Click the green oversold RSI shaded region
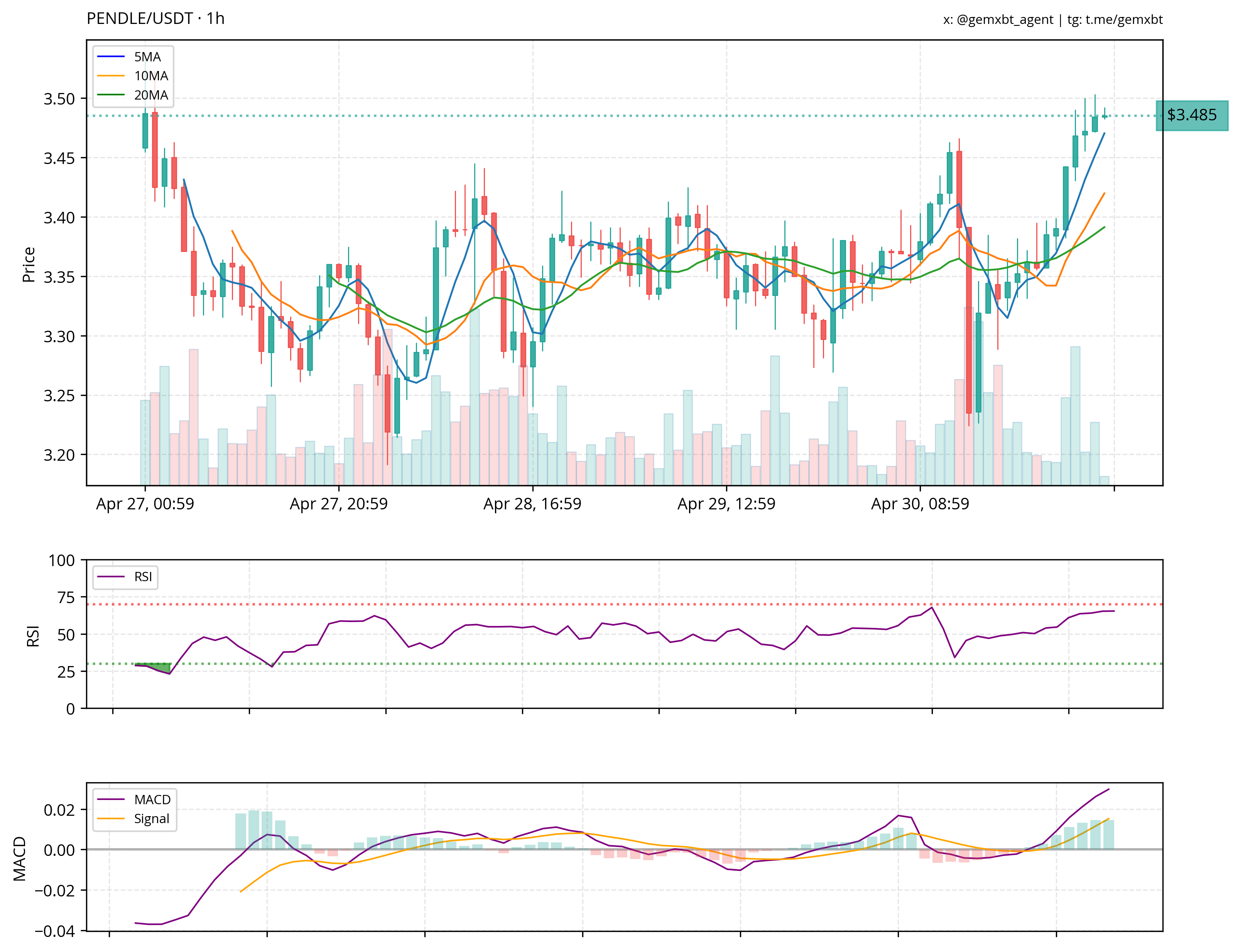Image resolution: width=1233 pixels, height=952 pixels. (157, 667)
